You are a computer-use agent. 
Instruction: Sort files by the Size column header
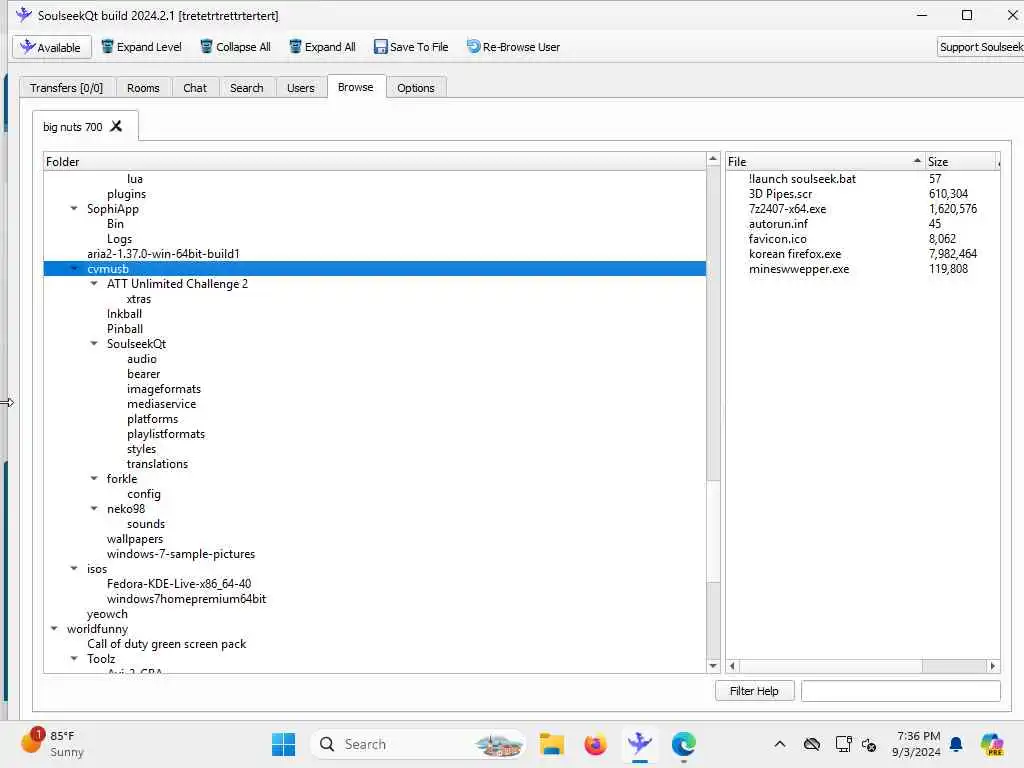point(961,161)
